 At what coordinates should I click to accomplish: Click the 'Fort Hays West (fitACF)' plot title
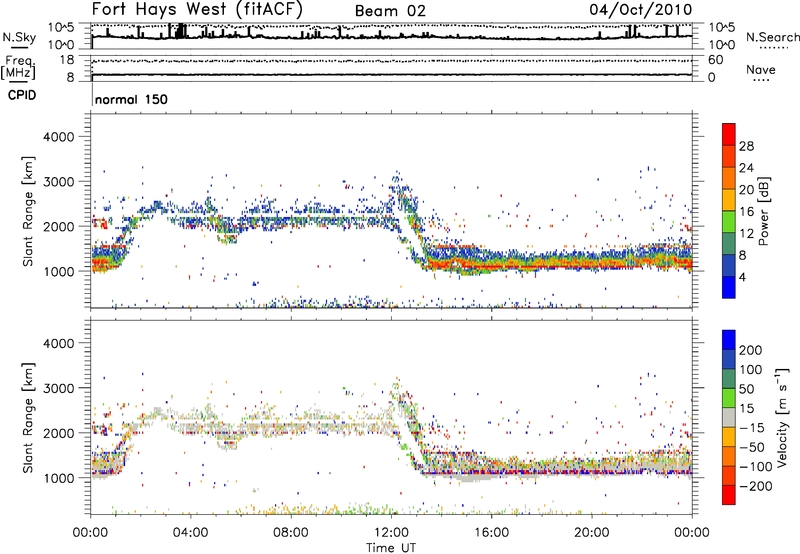tap(197, 9)
